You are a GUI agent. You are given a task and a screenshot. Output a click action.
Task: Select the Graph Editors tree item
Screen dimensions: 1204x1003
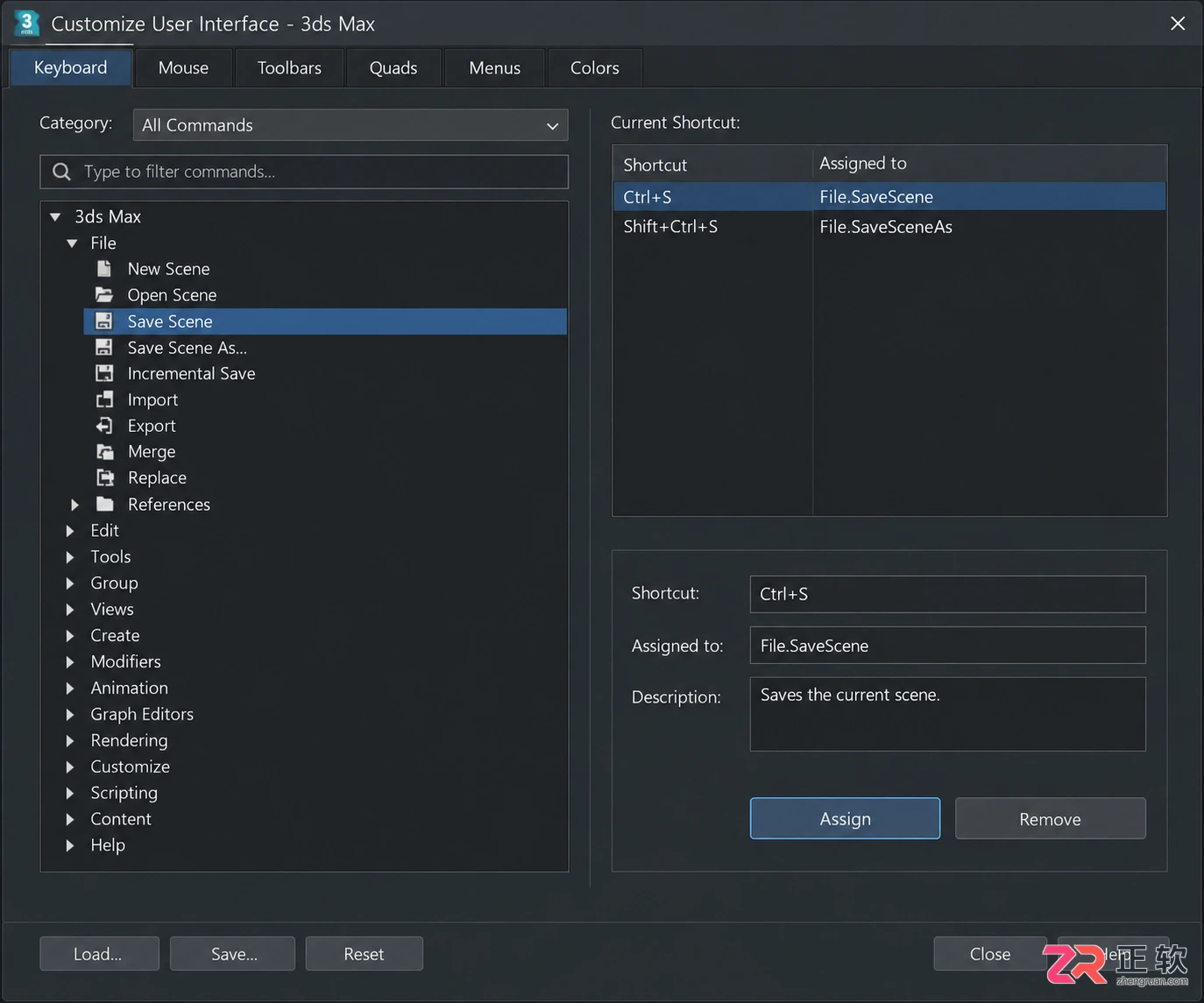(x=142, y=714)
